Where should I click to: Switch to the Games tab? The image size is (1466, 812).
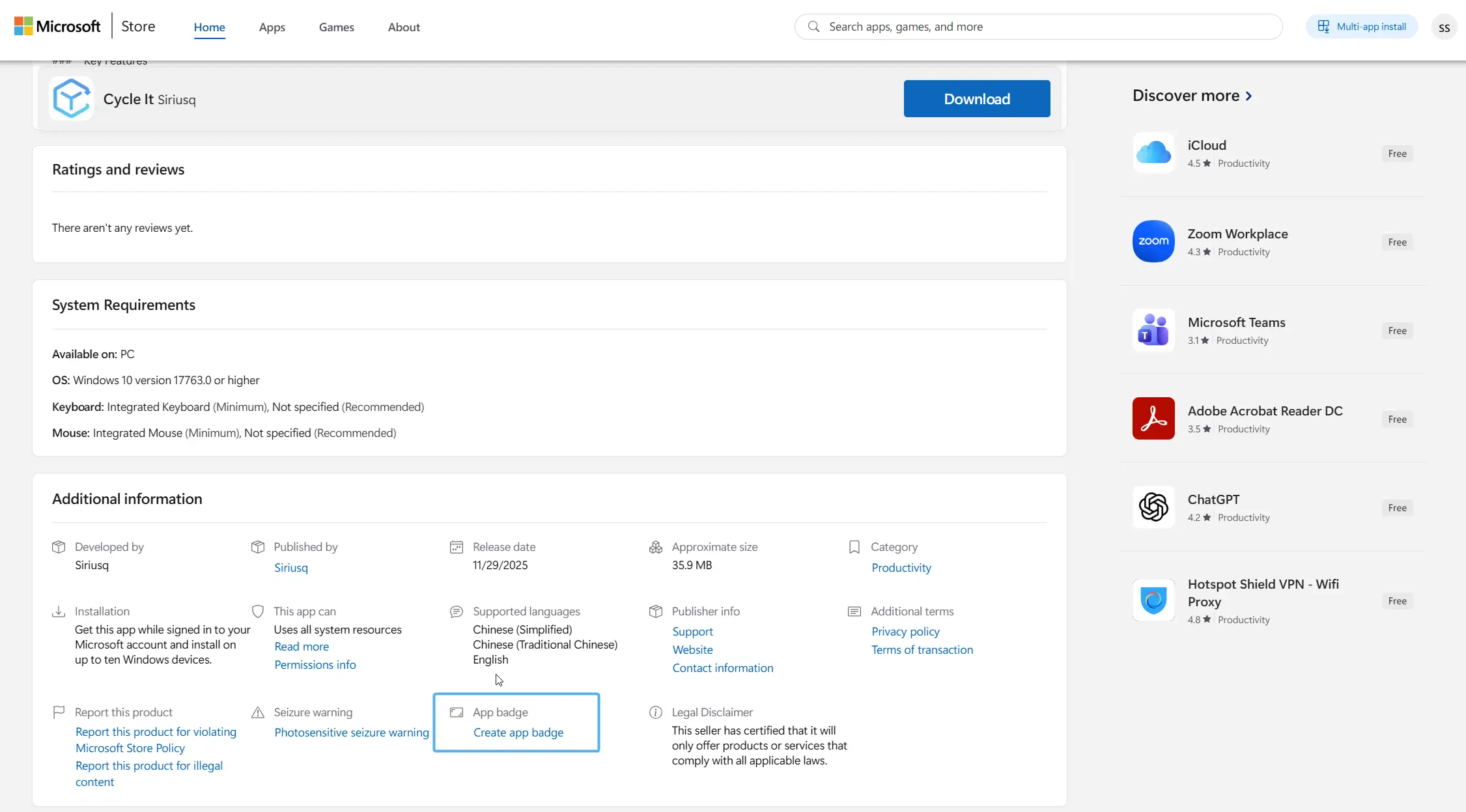pyautogui.click(x=336, y=27)
